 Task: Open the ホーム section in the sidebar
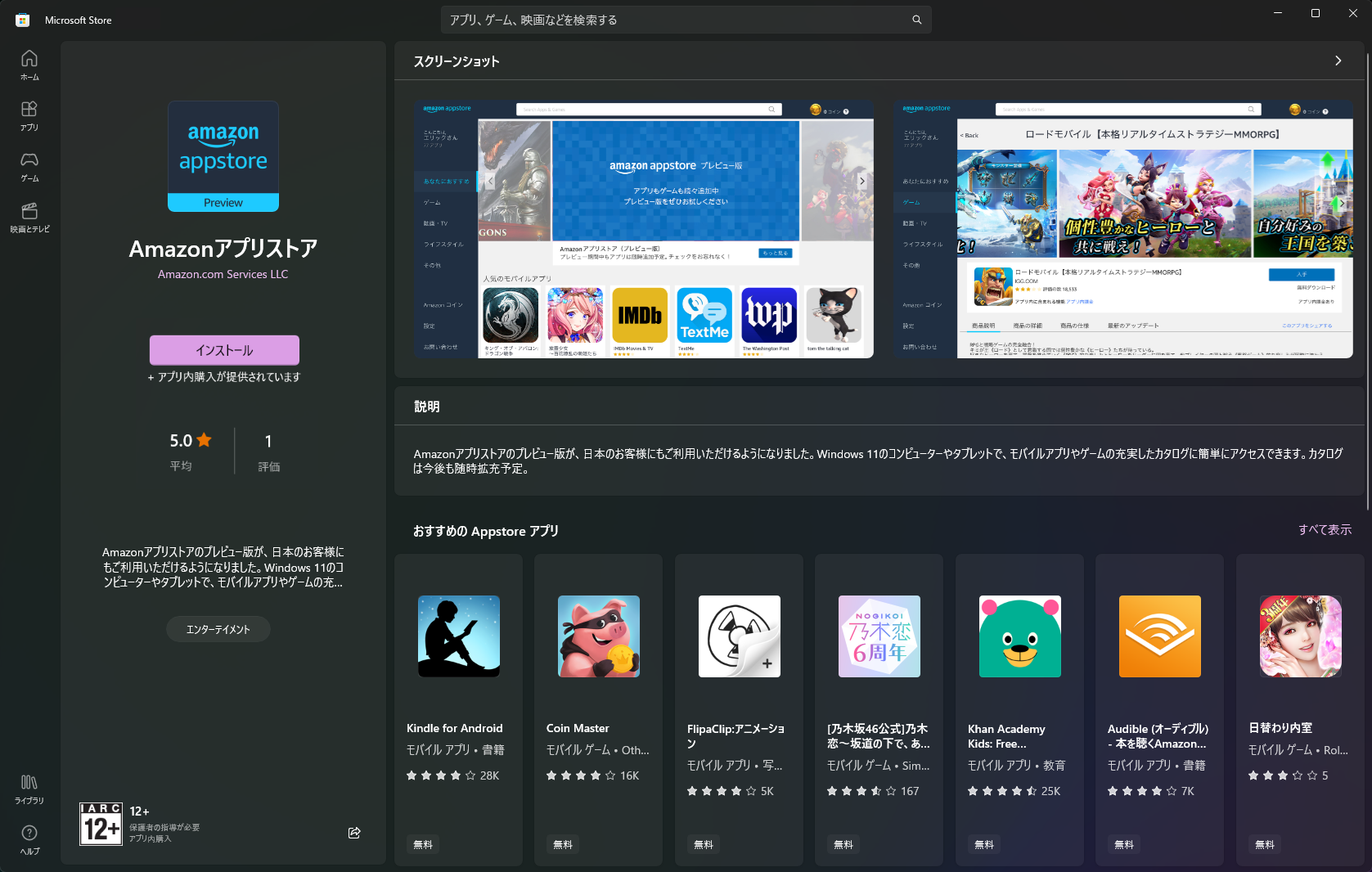click(x=29, y=65)
